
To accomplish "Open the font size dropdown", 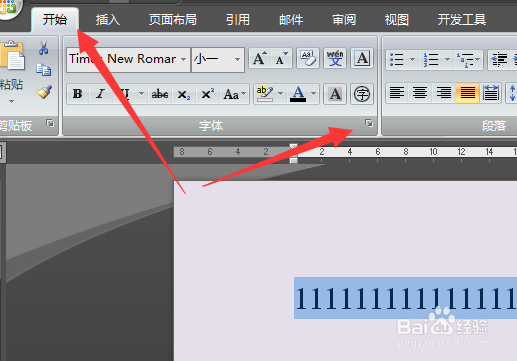I will point(237,59).
